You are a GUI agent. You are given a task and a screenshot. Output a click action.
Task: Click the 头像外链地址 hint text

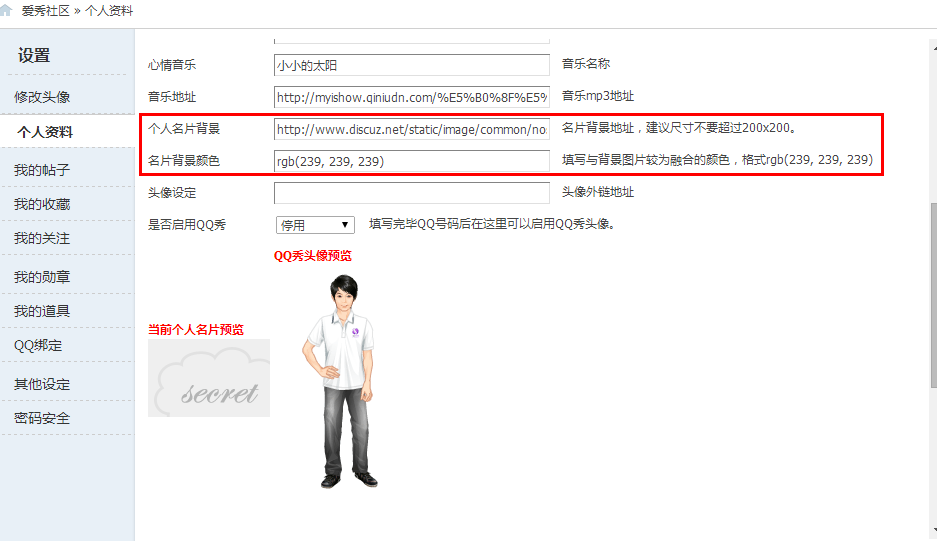click(598, 192)
